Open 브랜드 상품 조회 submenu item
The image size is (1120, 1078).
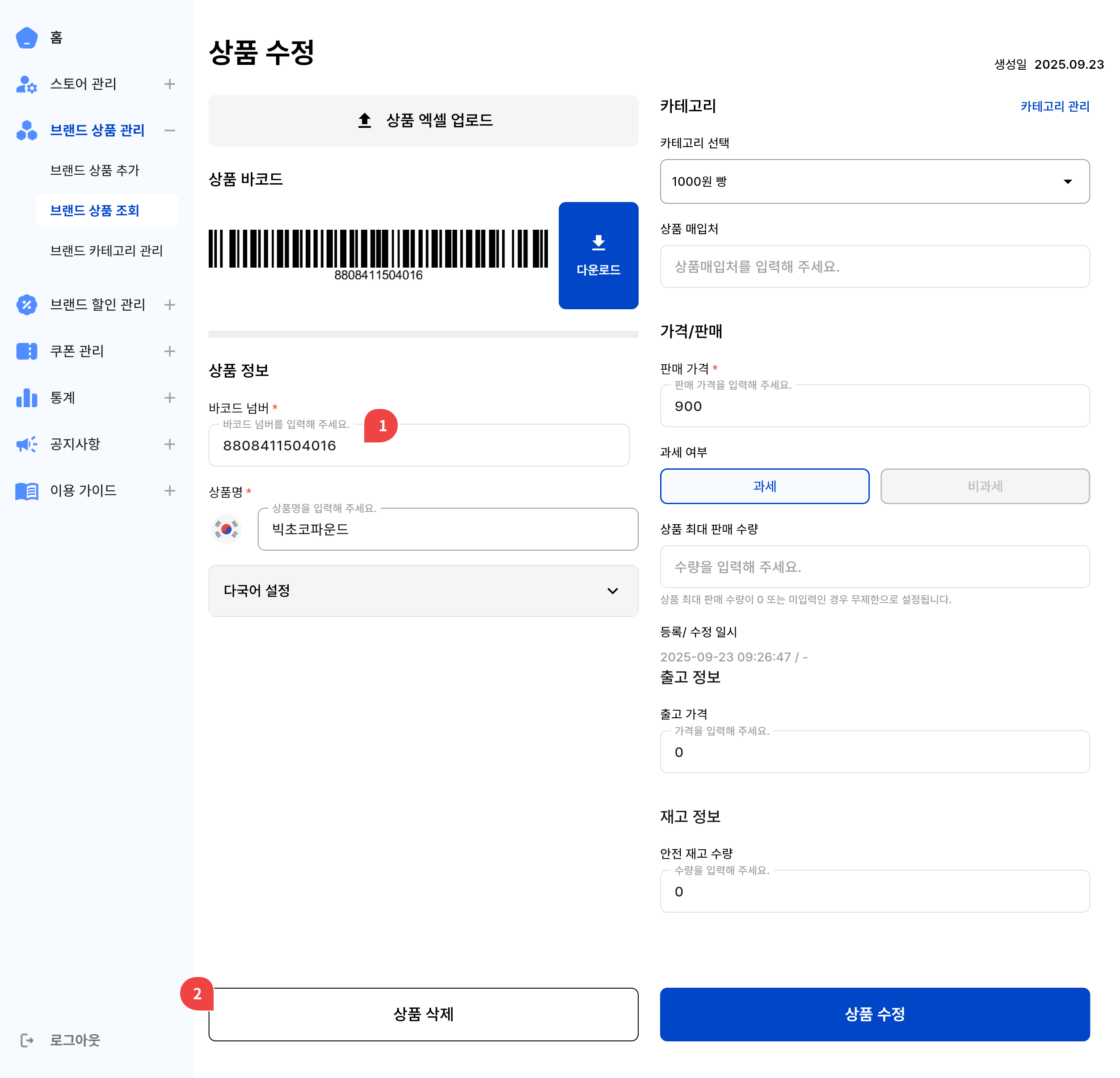pyautogui.click(x=107, y=211)
